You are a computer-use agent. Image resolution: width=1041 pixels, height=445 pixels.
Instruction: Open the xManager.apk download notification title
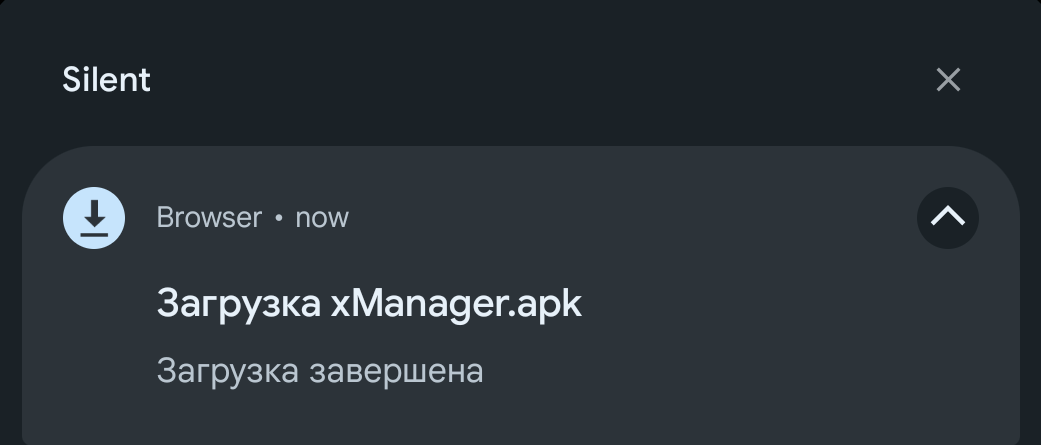point(369,304)
